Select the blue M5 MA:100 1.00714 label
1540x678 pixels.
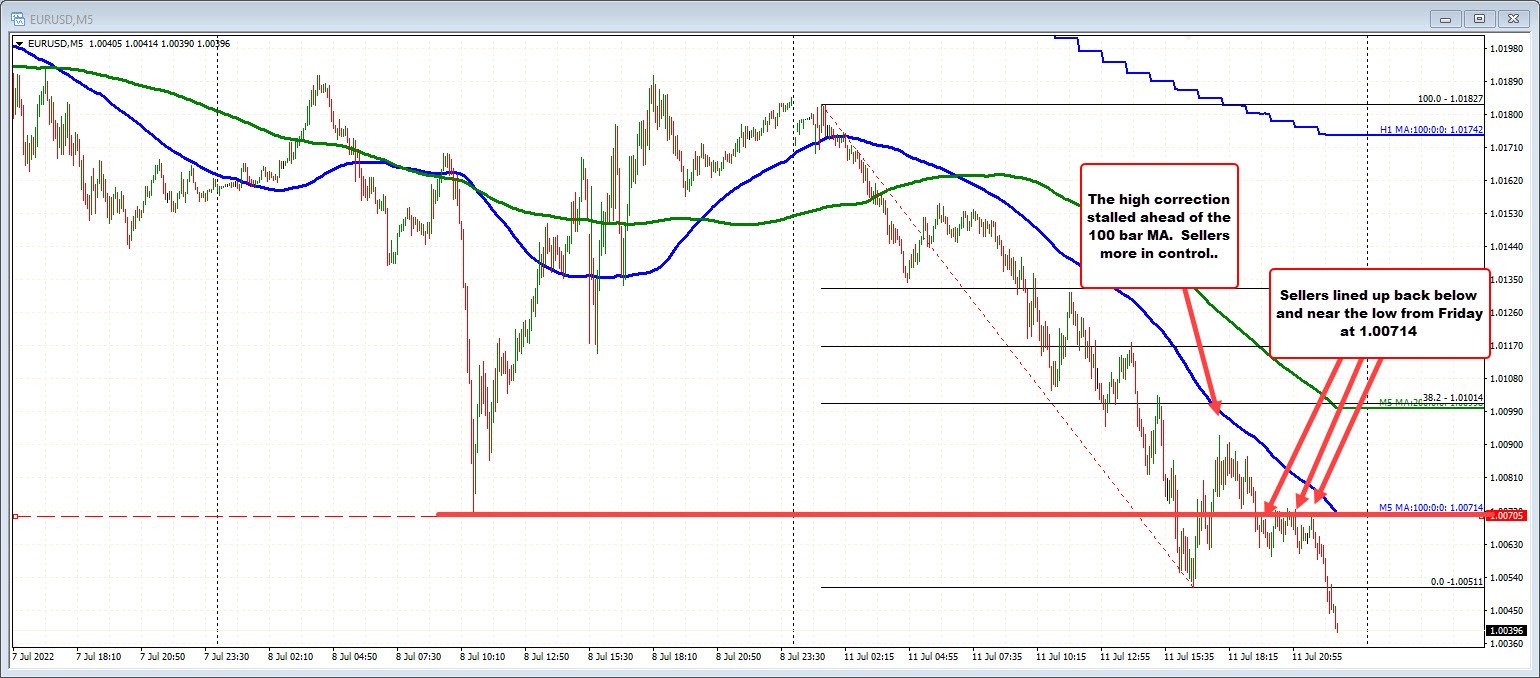tap(1430, 508)
